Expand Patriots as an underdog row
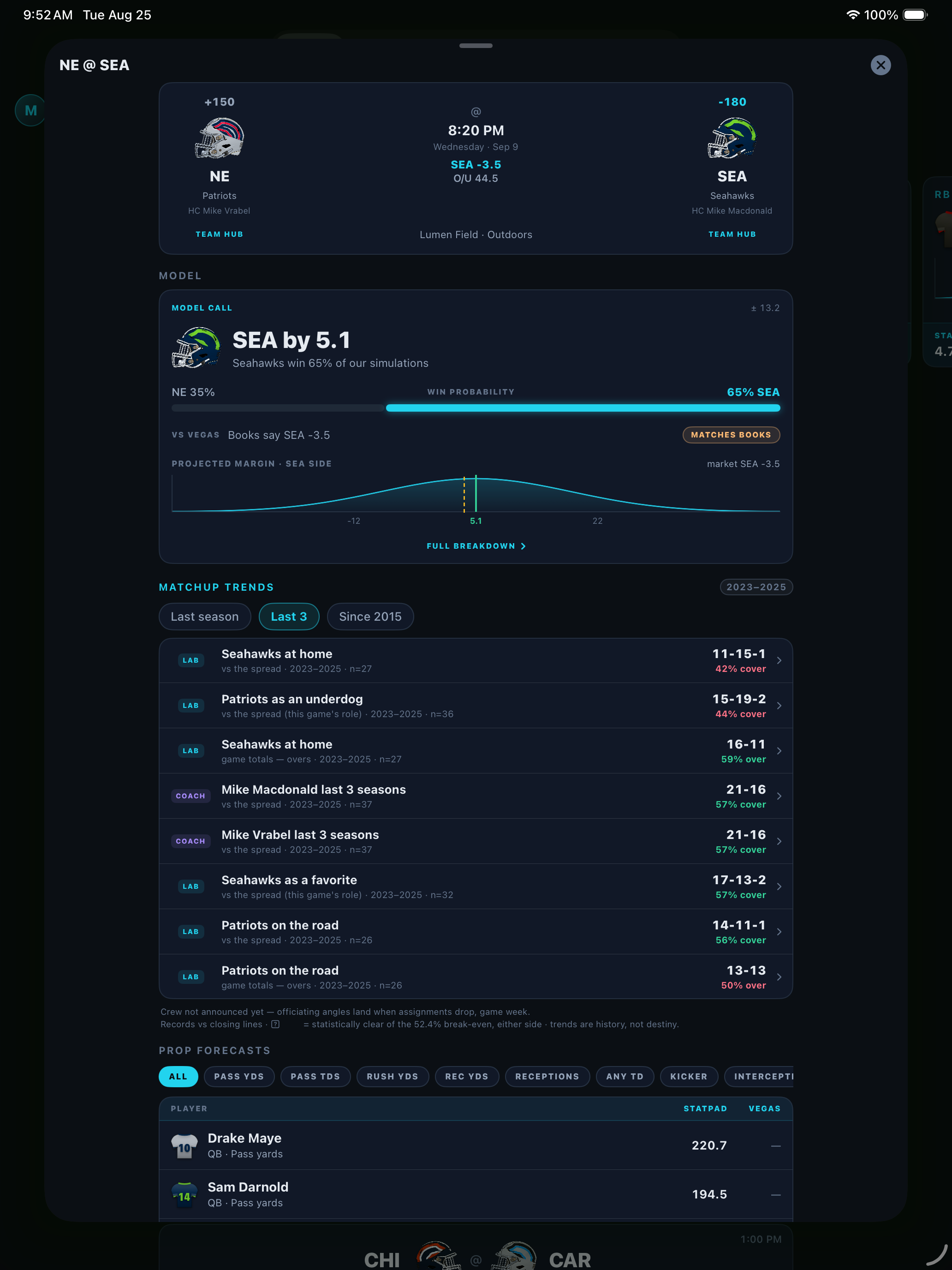This screenshot has width=952, height=1270. 476,706
